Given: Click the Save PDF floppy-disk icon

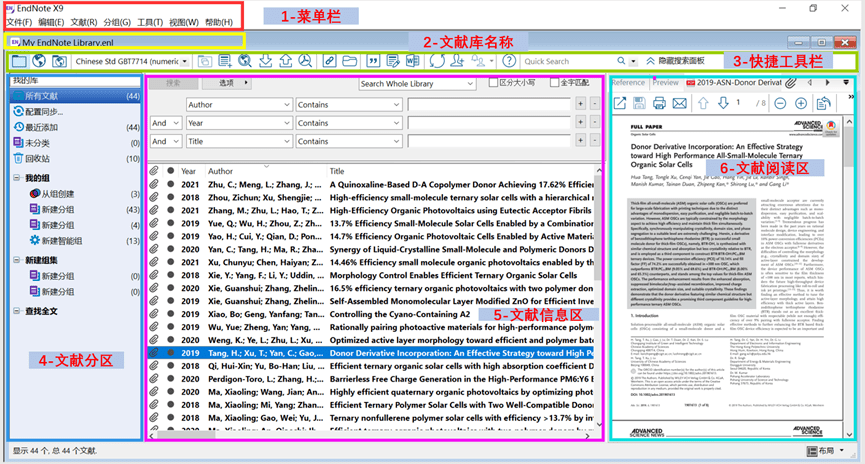Looking at the screenshot, I should click(x=639, y=103).
